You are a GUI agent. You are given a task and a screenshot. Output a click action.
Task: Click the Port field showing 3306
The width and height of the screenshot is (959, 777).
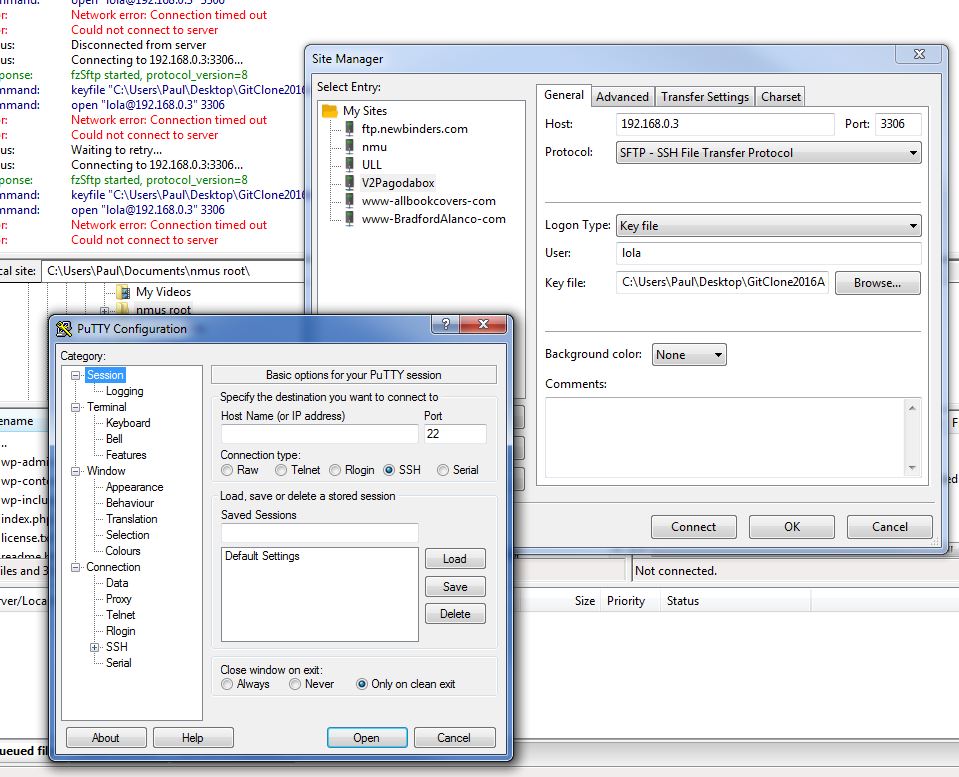pos(898,124)
